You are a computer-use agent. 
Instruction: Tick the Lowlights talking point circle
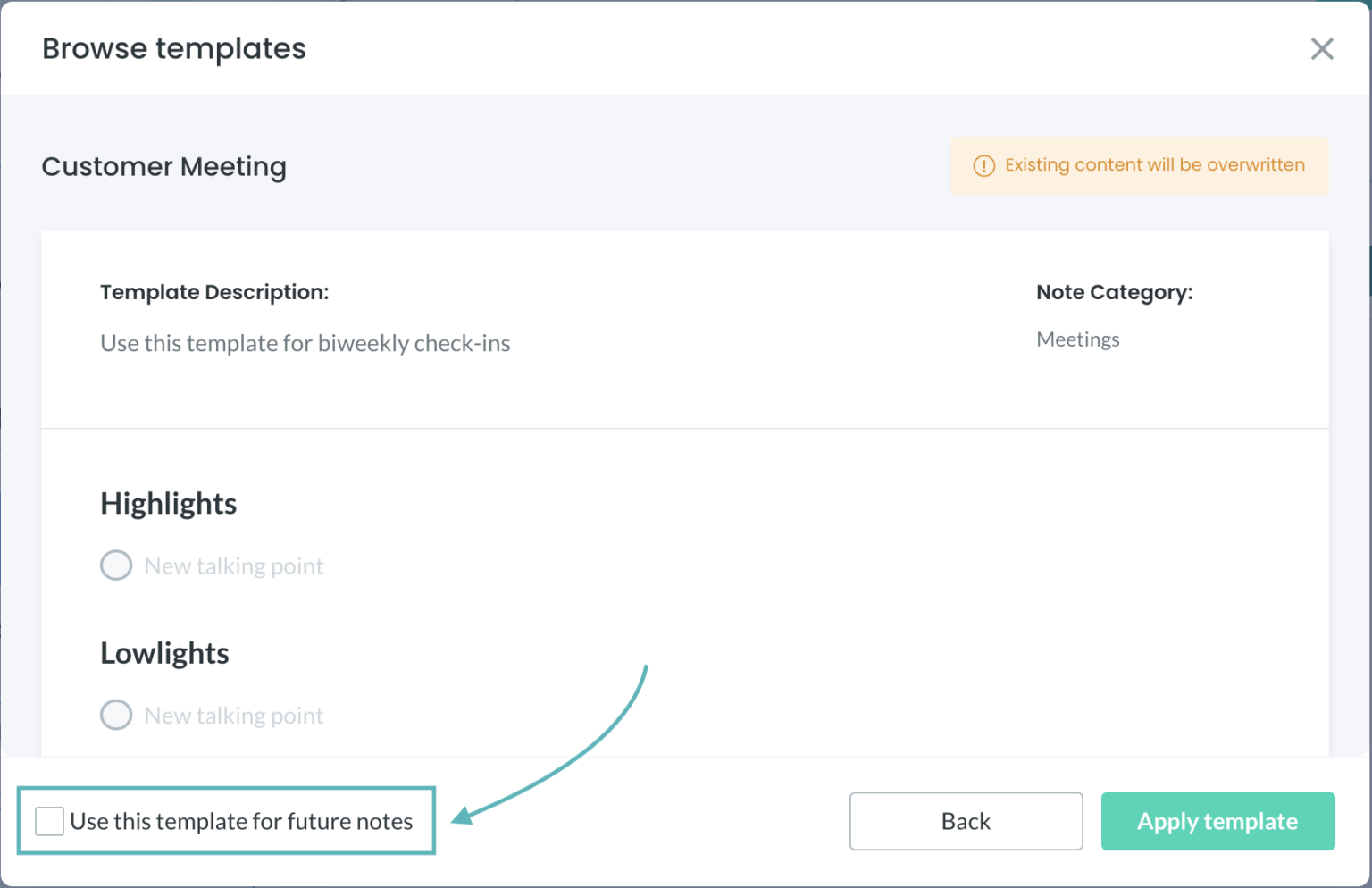[x=116, y=715]
